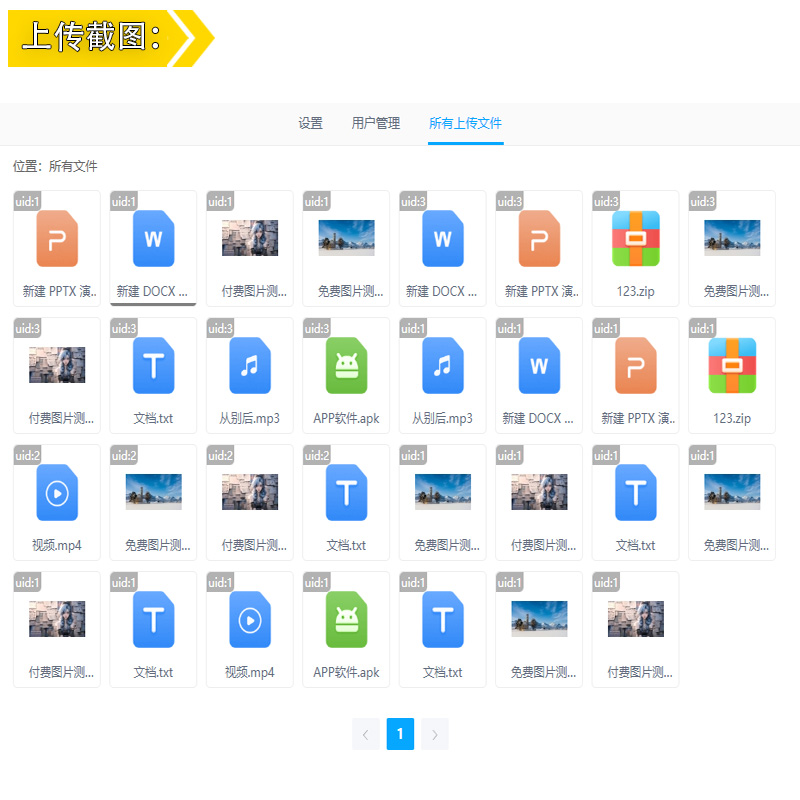Click the uid:3 付费图片测... portrait thumbnail
The height and width of the screenshot is (800, 800).
tap(57, 365)
